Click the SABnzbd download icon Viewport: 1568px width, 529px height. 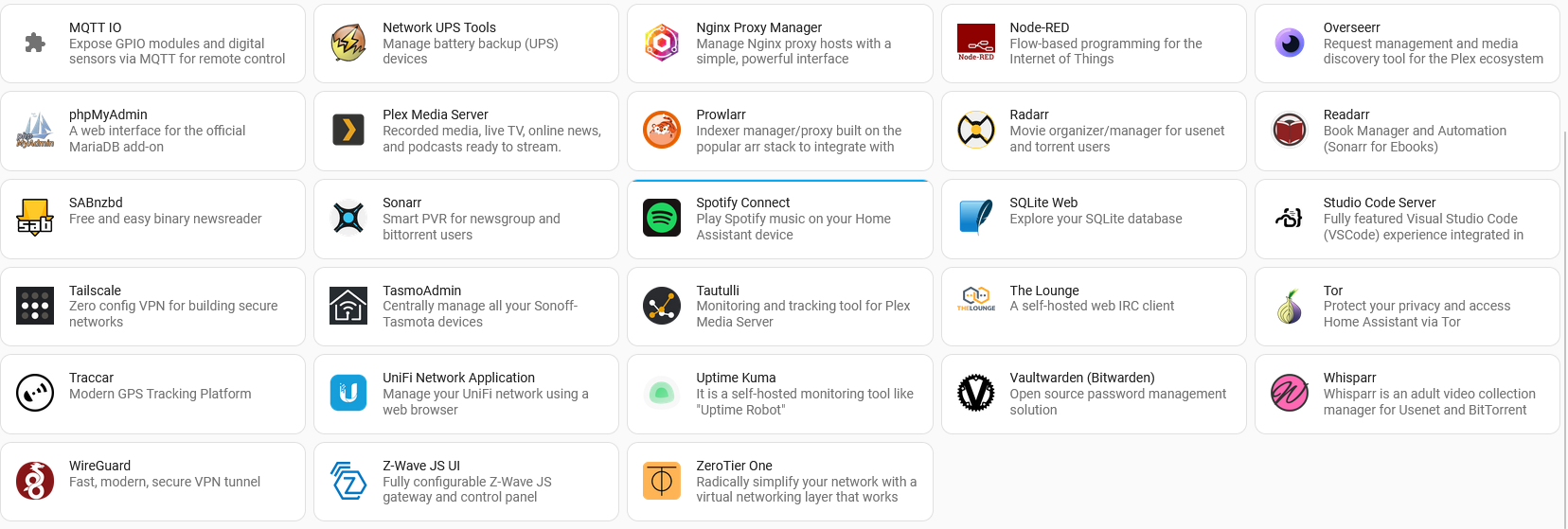[x=35, y=219]
